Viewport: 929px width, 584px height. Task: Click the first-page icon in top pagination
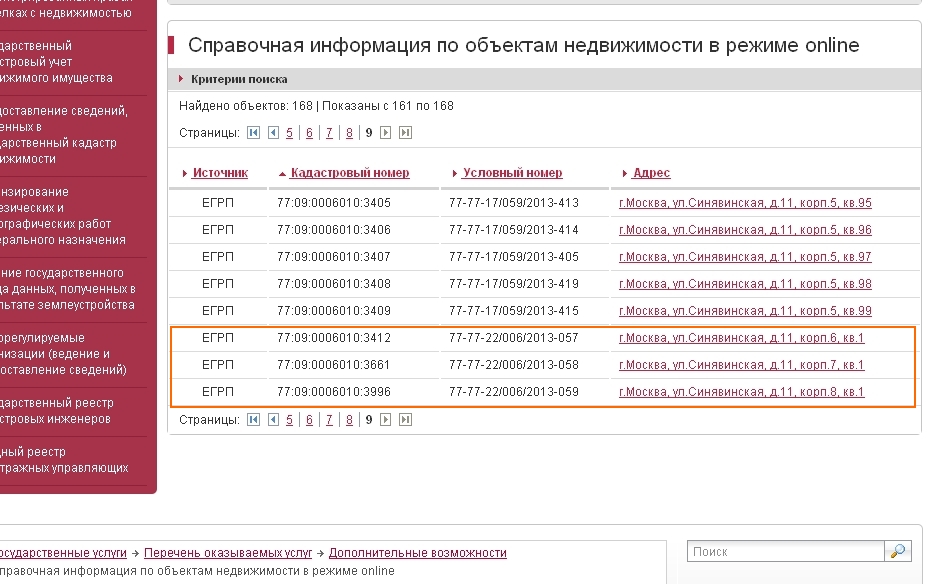coord(254,132)
